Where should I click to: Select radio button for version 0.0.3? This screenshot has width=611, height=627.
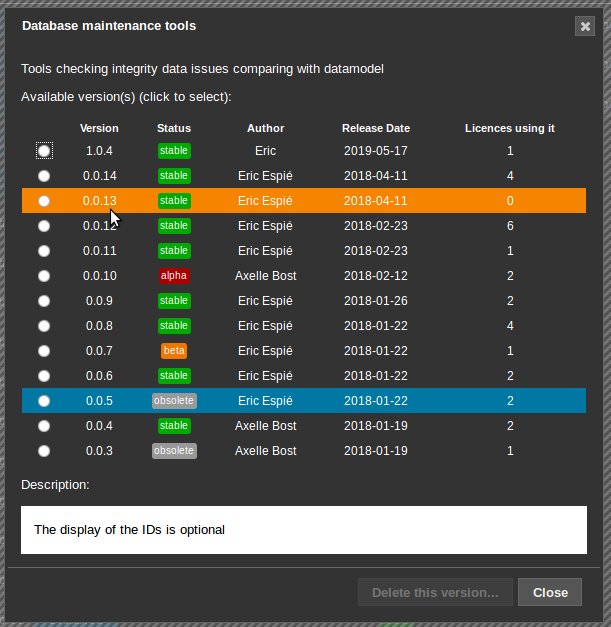tap(44, 451)
